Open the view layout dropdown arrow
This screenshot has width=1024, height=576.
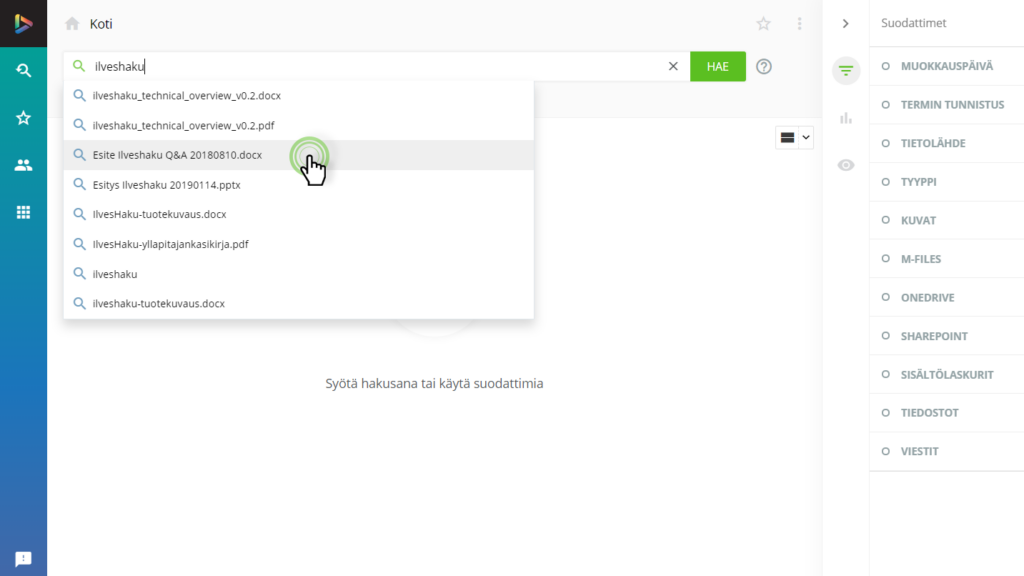coord(806,138)
